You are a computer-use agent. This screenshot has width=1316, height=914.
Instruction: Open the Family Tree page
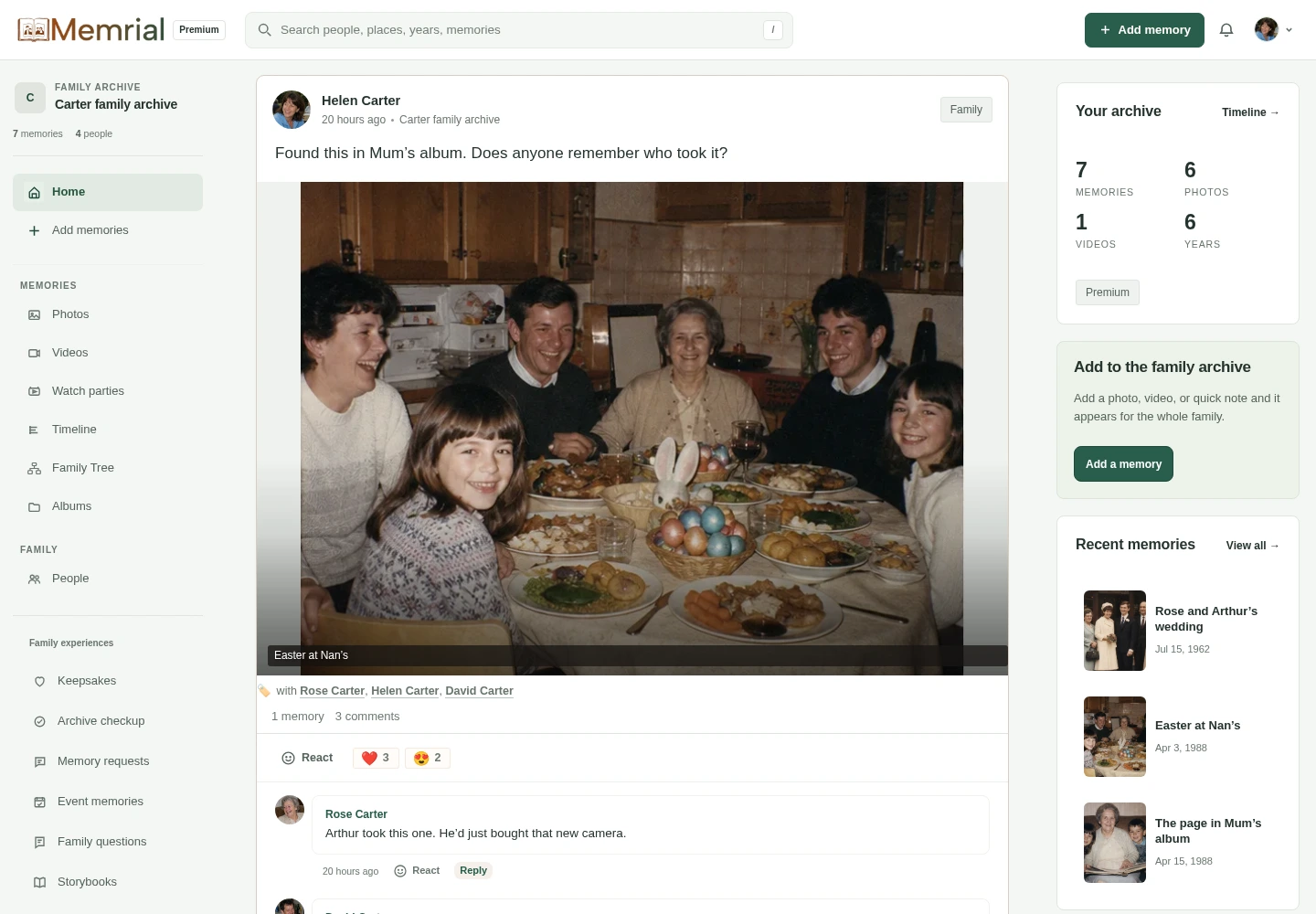108,468
